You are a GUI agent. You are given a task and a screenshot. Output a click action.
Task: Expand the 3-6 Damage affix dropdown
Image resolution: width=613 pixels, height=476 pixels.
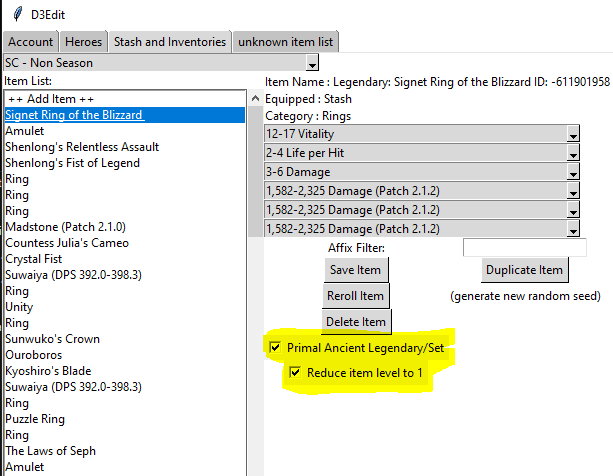(x=422, y=172)
